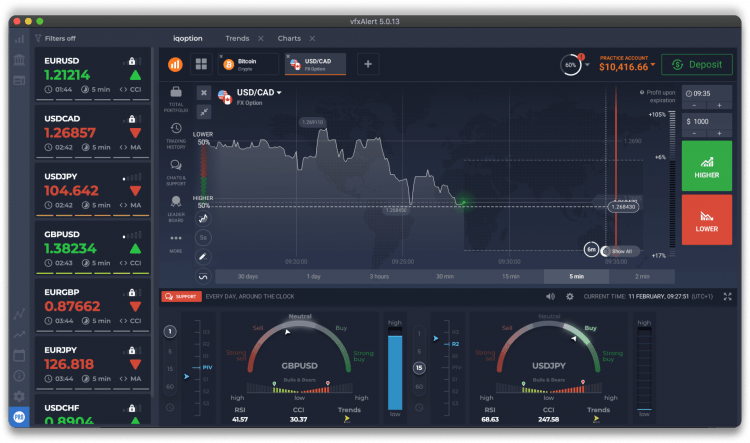The height and width of the screenshot is (443, 750).
Task: Click the info circle icon in the sidebar
Action: coord(19,376)
